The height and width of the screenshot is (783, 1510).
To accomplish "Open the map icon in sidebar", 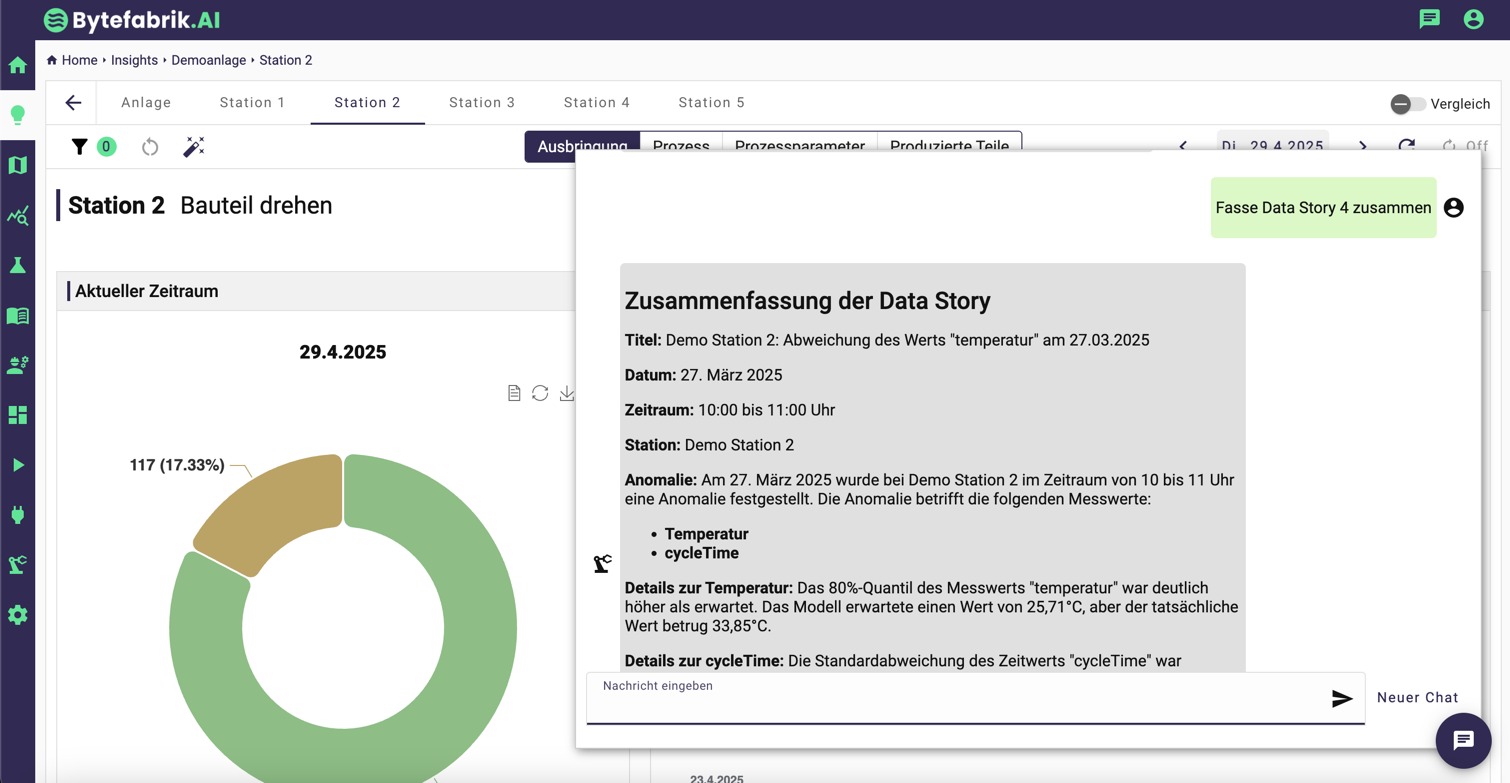I will 18,165.
